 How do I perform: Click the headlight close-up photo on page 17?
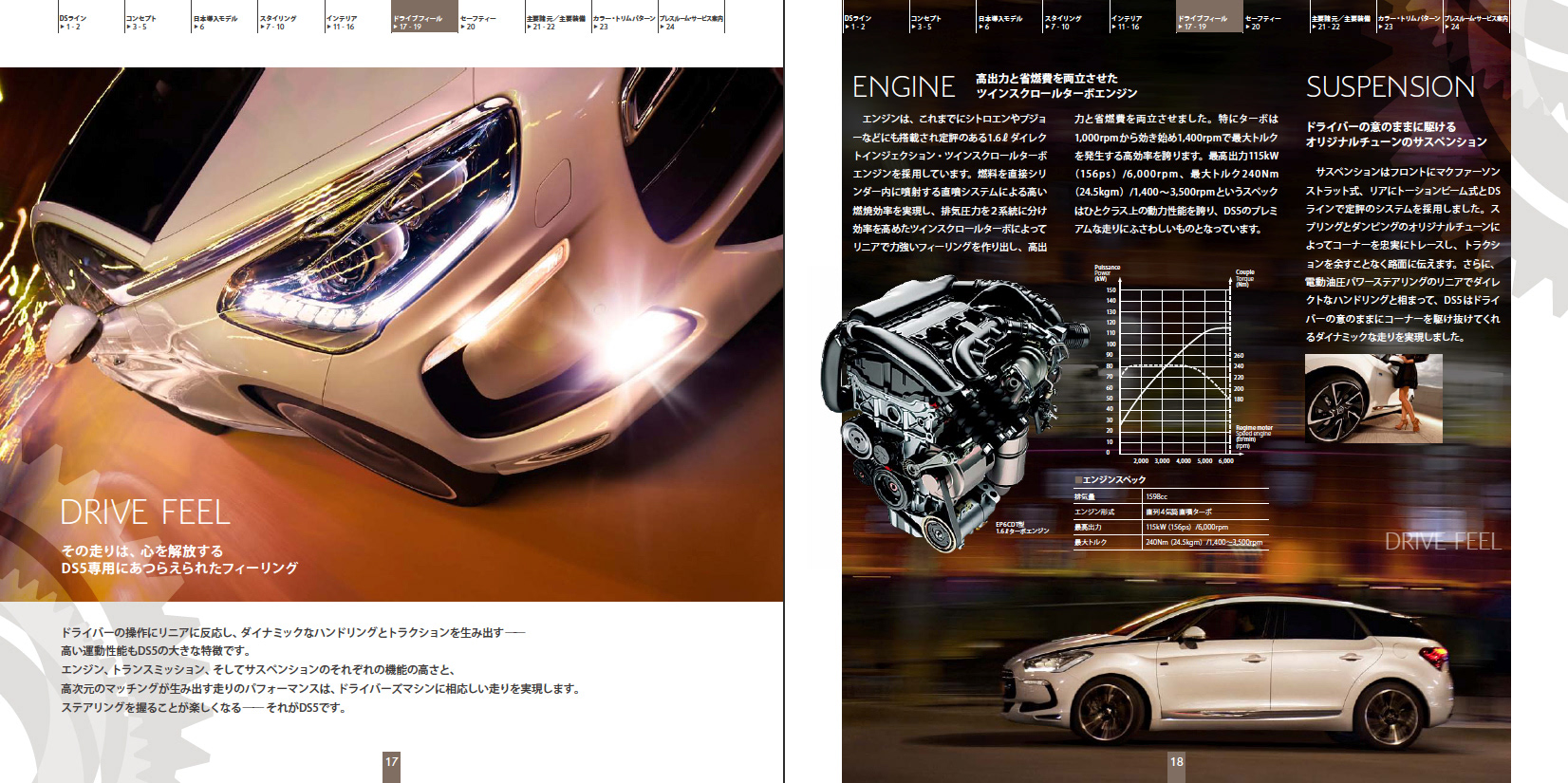392,334
